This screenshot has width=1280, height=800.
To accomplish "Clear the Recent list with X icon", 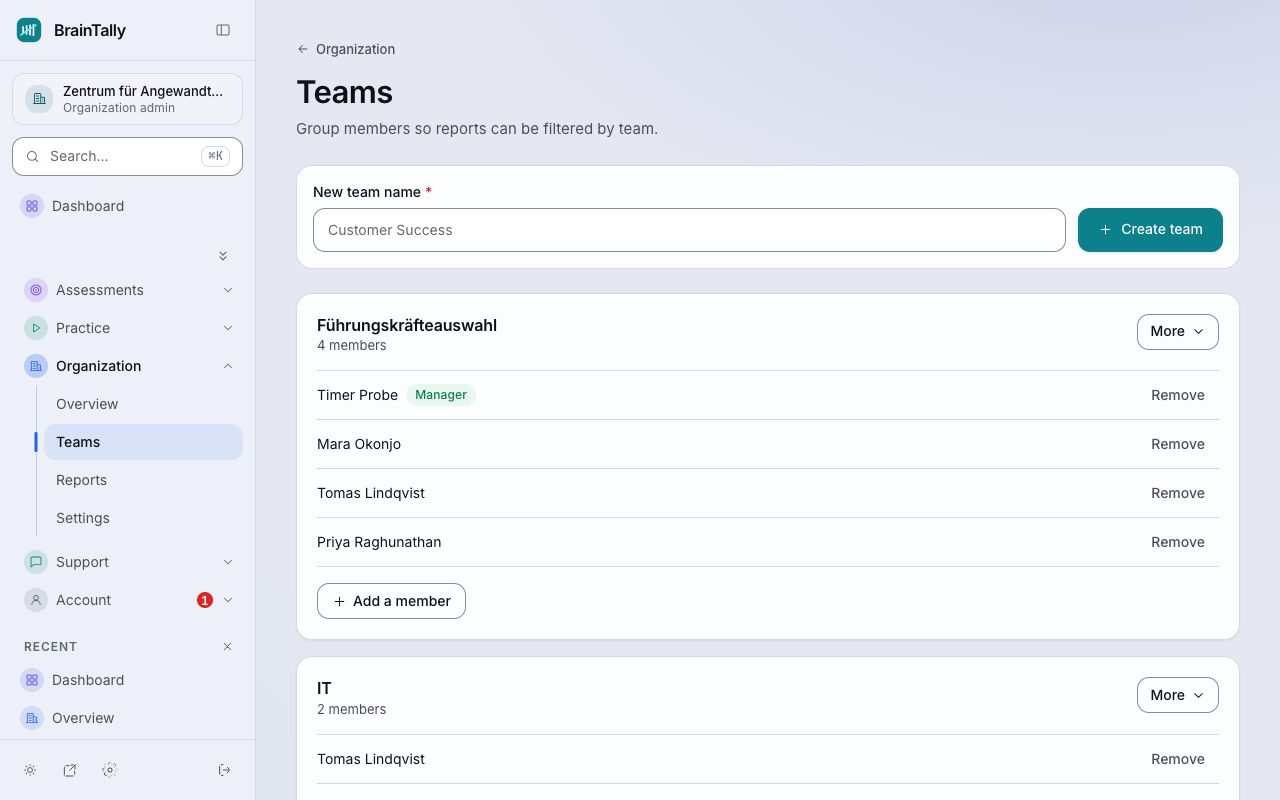I will point(227,647).
